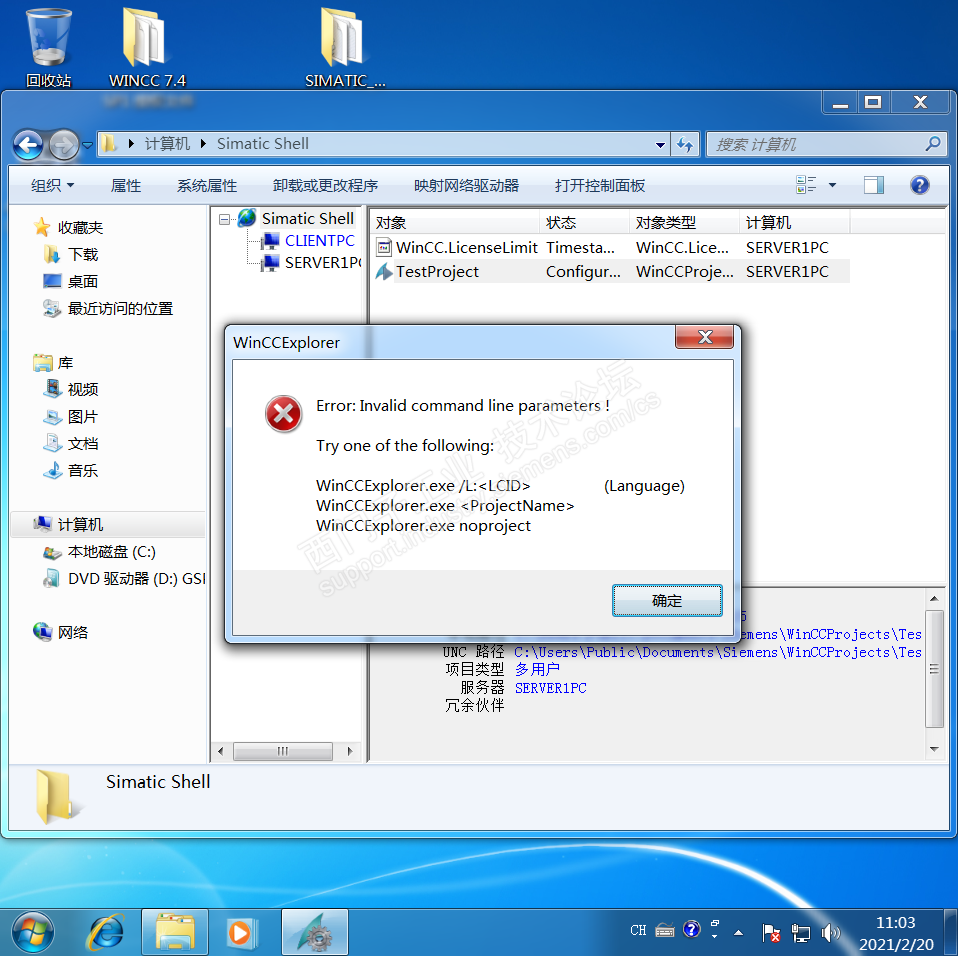Viewport: 958px width, 956px height.
Task: Click the WinCC.LicenseLimit object icon
Action: pyautogui.click(x=384, y=247)
